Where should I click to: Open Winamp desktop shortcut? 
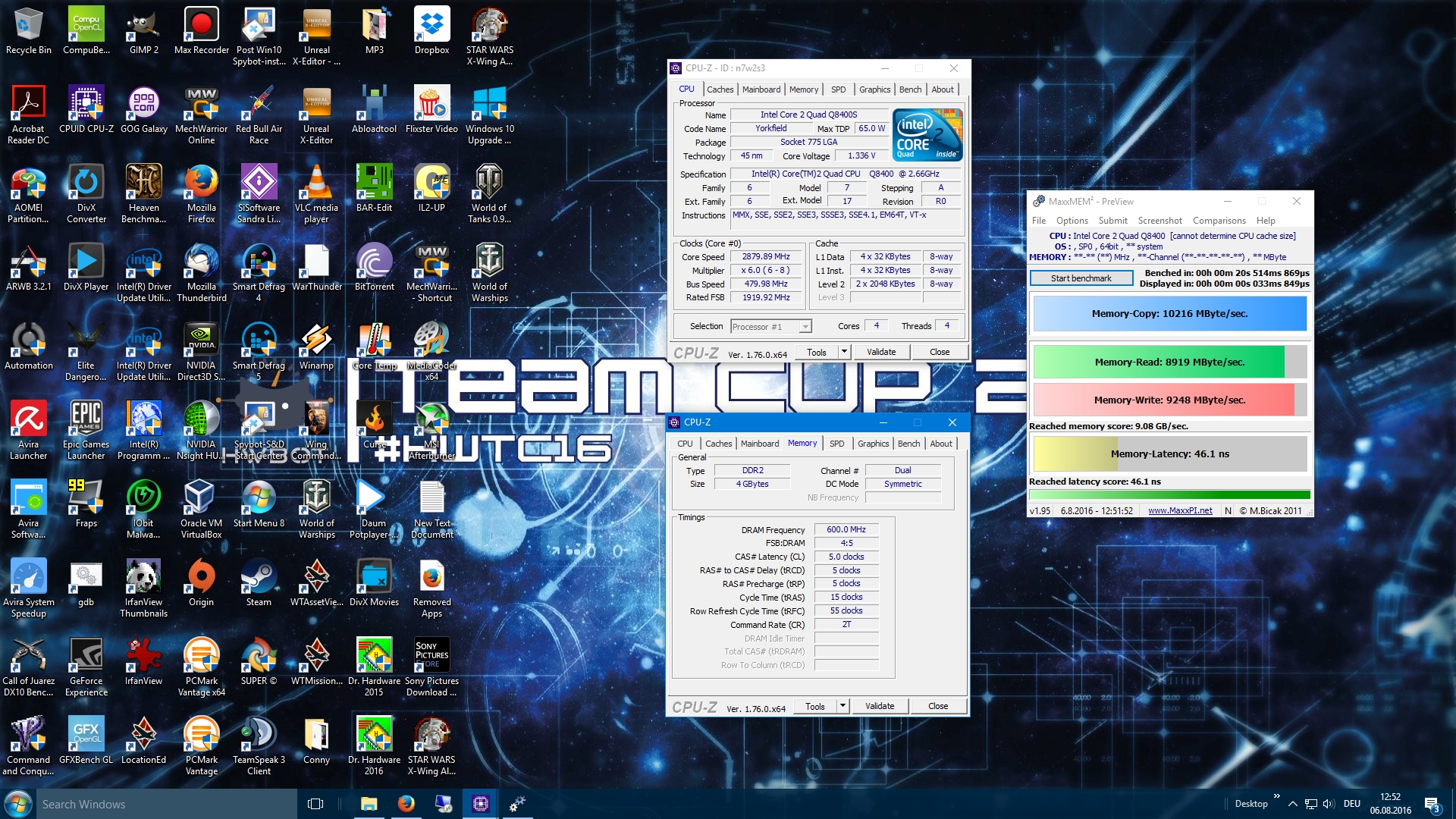316,347
